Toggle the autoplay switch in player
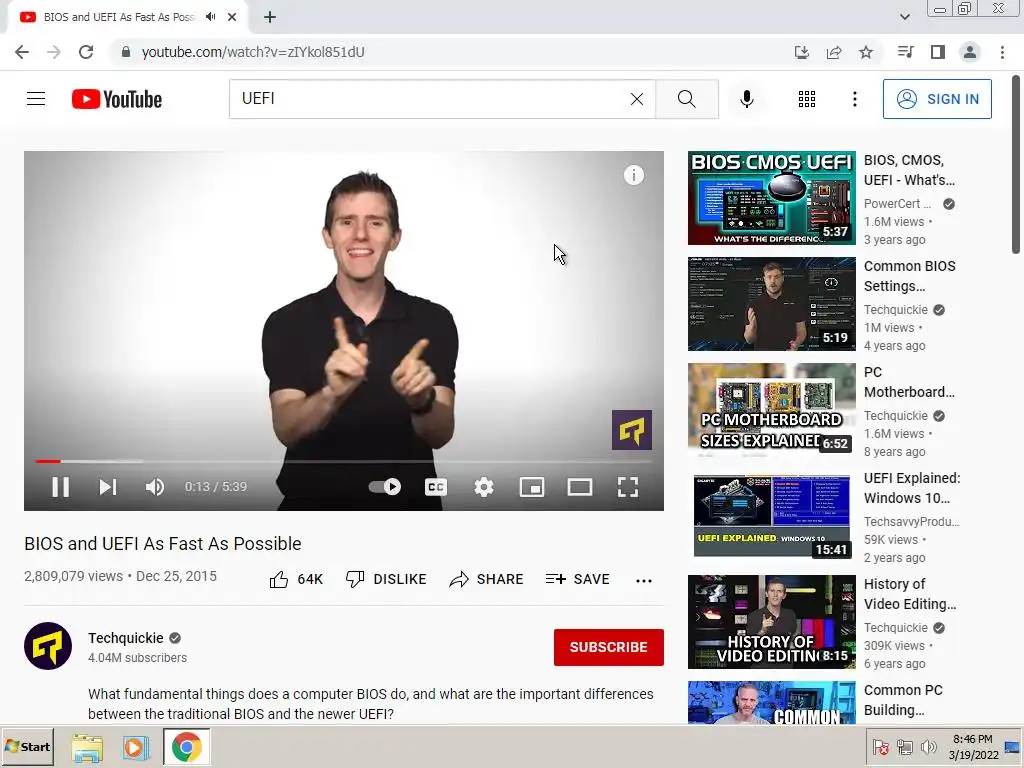The width and height of the screenshot is (1024, 768). pyautogui.click(x=385, y=487)
